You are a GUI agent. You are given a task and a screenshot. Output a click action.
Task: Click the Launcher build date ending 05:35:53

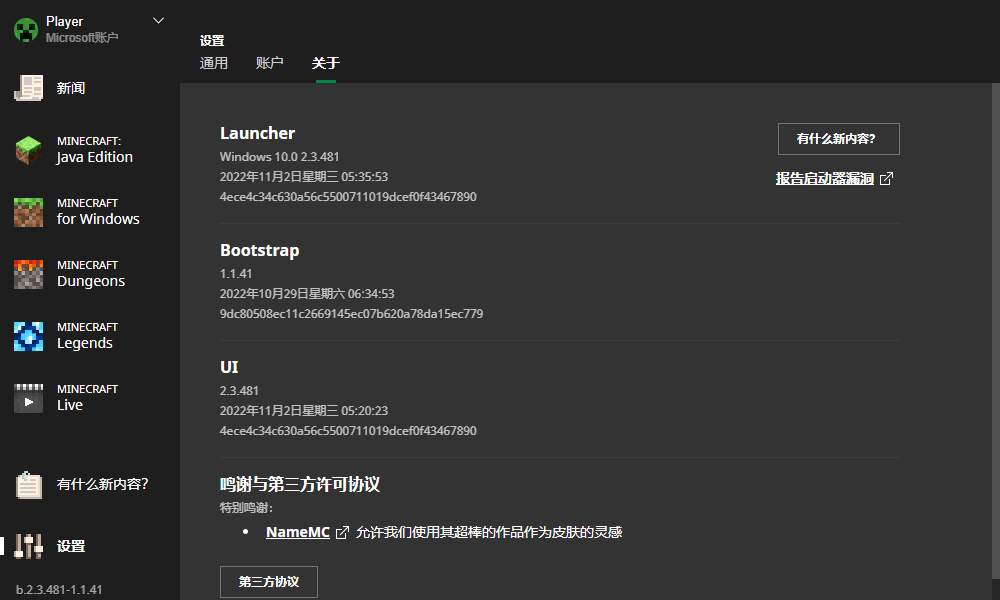304,177
